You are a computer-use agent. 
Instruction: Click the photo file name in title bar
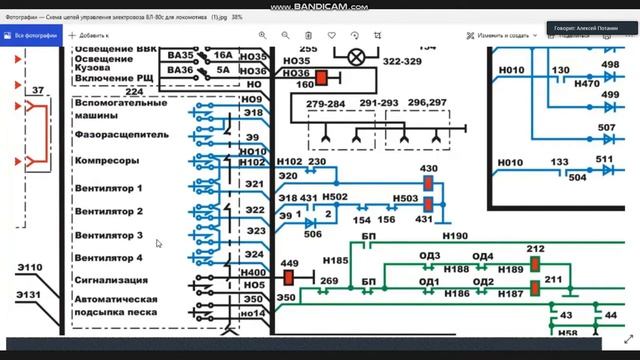[124, 17]
